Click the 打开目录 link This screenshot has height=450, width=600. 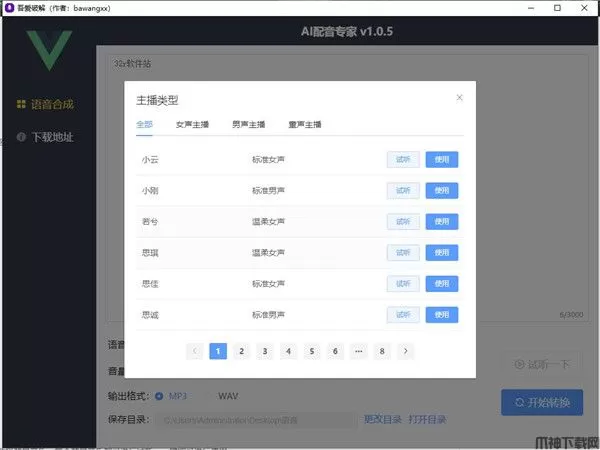(427, 419)
